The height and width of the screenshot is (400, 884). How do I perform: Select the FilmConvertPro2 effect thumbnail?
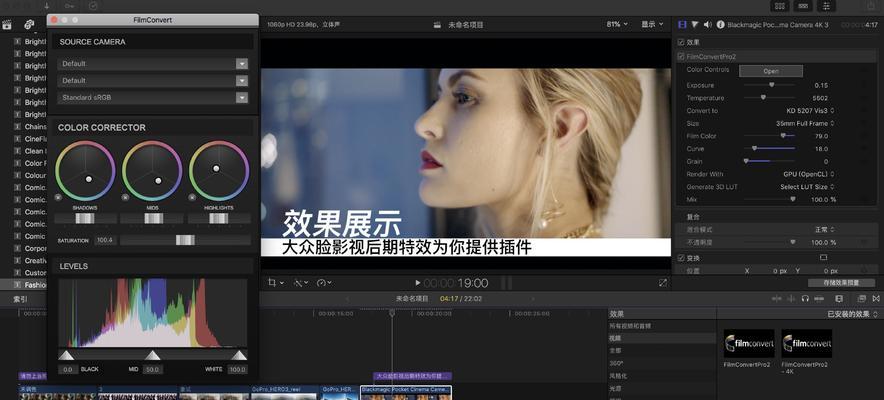749,344
